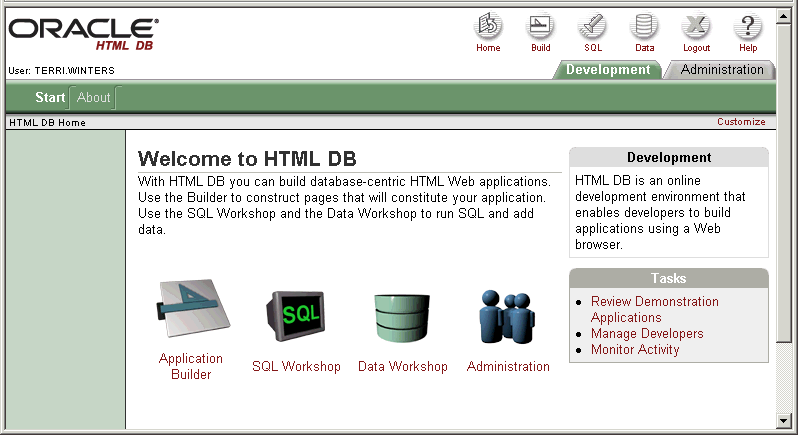Click the SQL icon in top toolbar
The width and height of the screenshot is (798, 435).
tap(593, 27)
